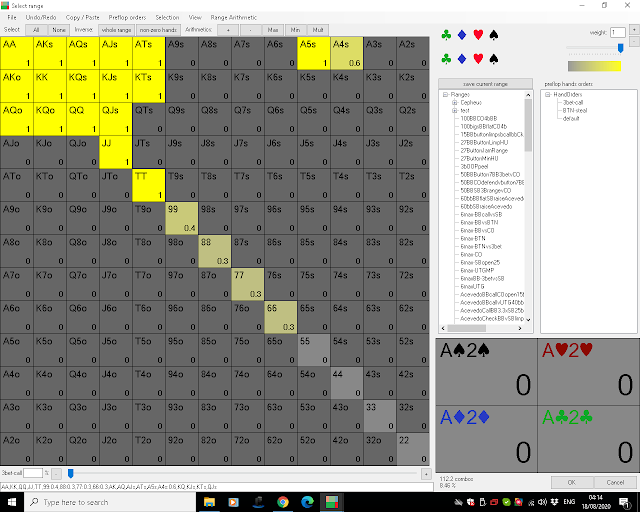The height and width of the screenshot is (512, 640).
Task: Select the diamond suit in the upper suit row
Action: (462, 35)
